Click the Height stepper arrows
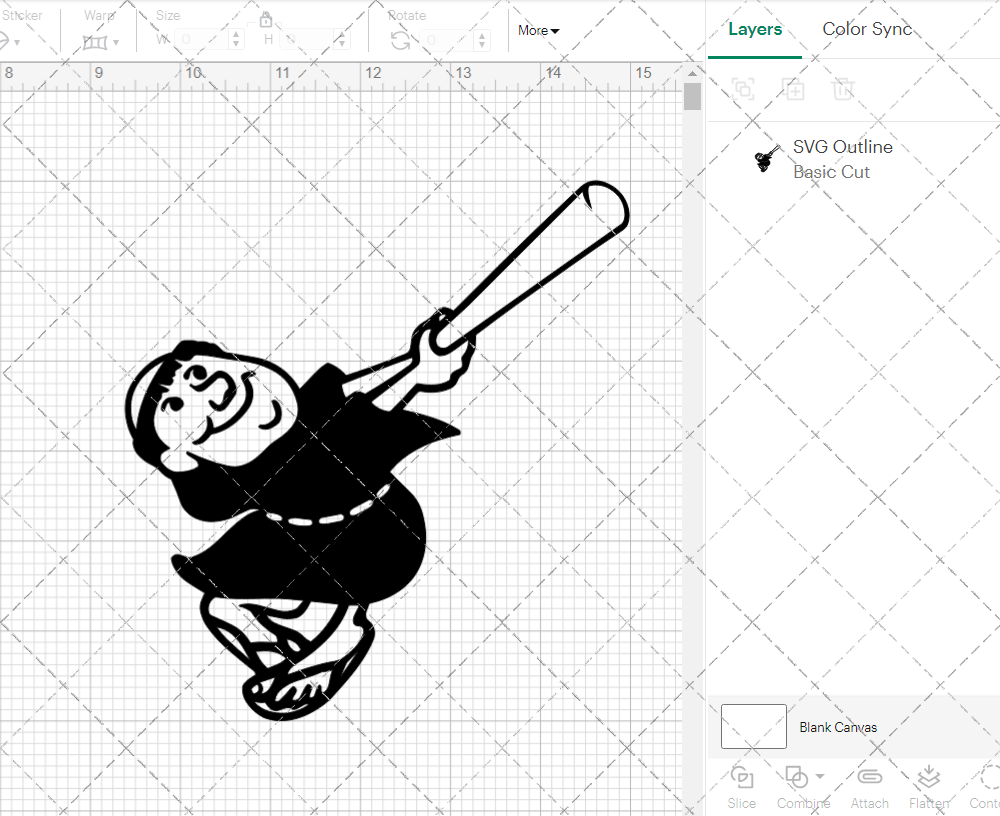Screen dimensions: 1000x816 pos(341,40)
